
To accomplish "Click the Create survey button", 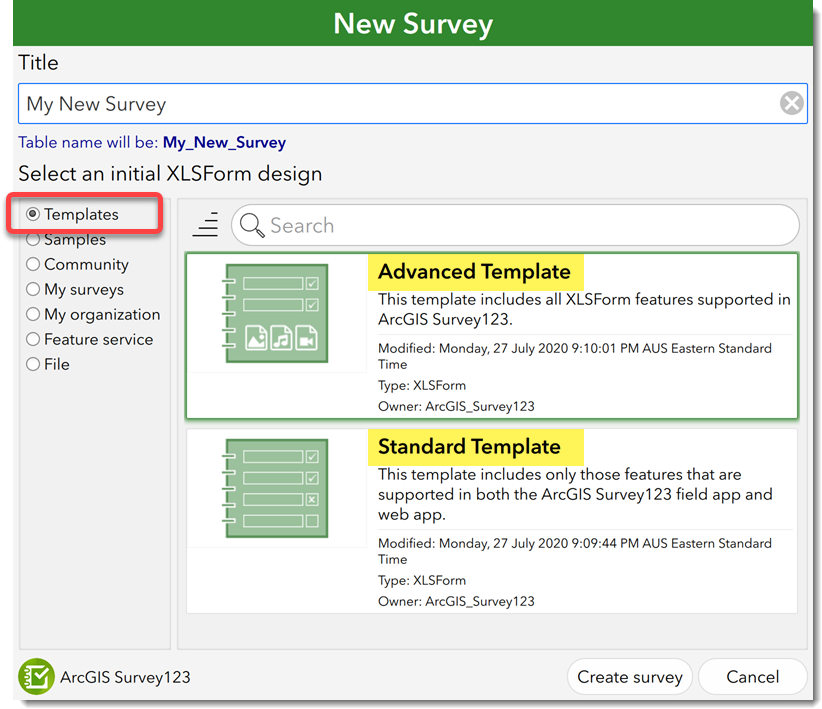I will pyautogui.click(x=630, y=677).
